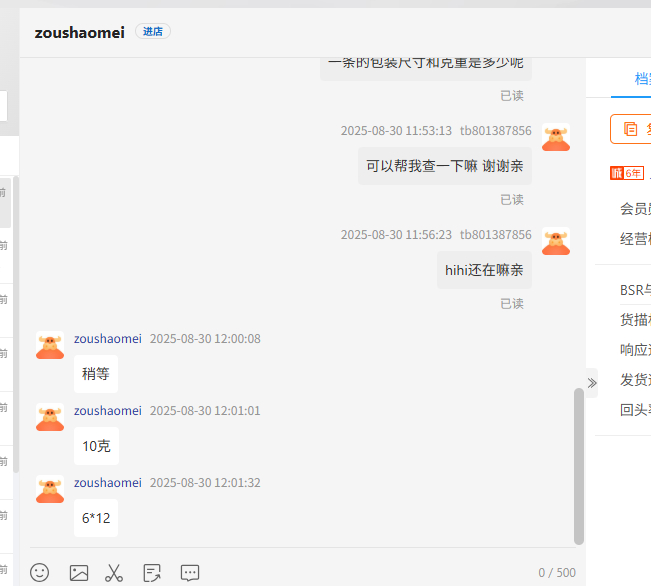The width and height of the screenshot is (651, 586).
Task: Select the scissors screenshot tool
Action: point(114,572)
